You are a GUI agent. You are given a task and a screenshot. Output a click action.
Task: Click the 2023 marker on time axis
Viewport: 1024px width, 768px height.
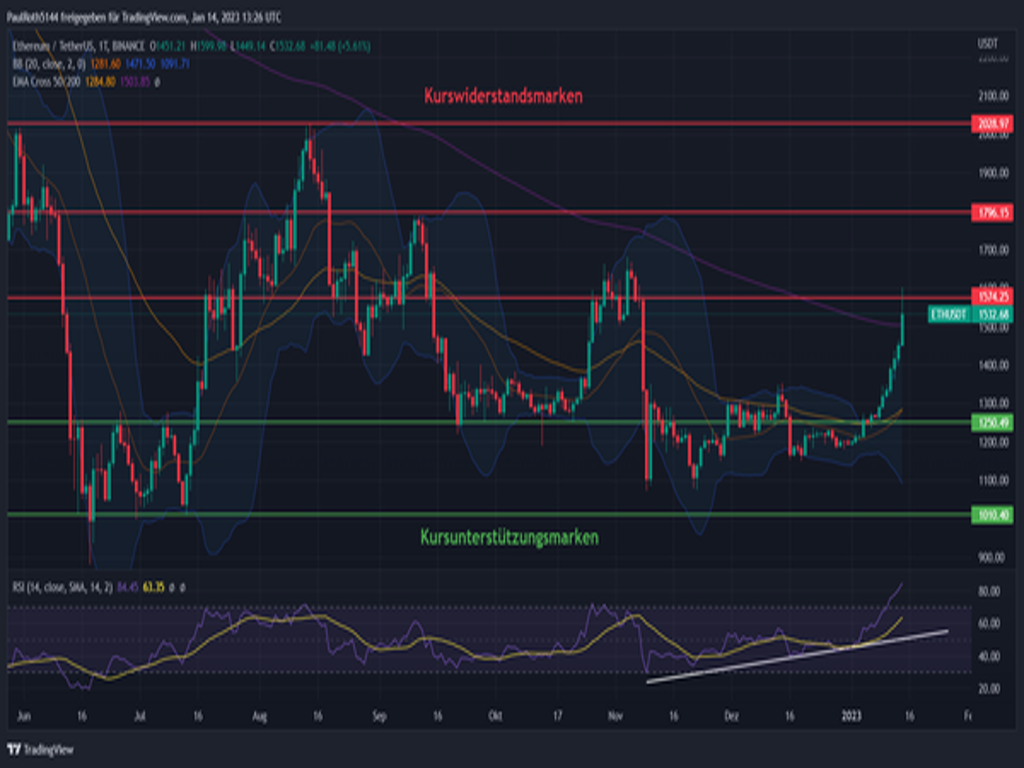[x=851, y=716]
